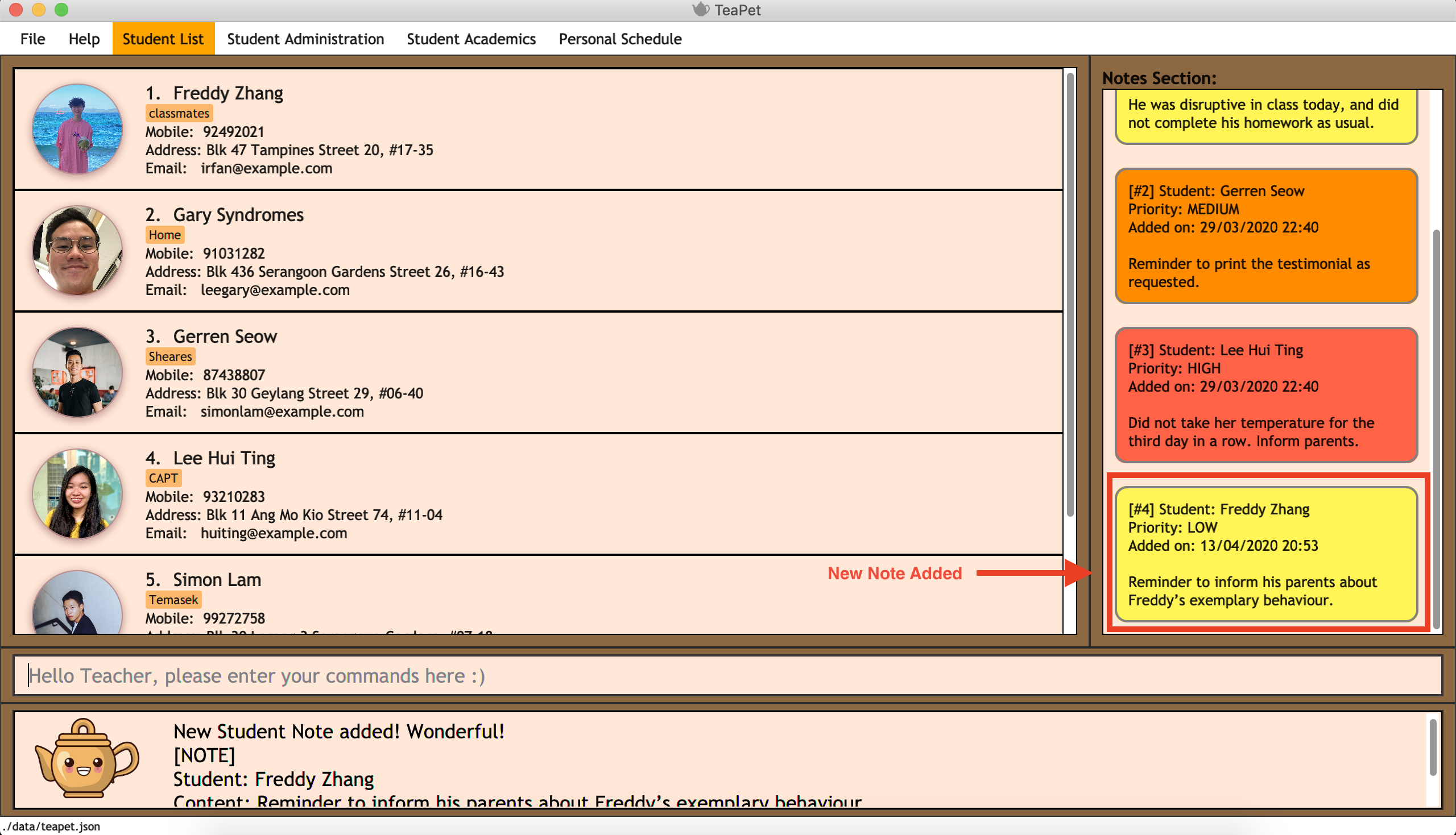This screenshot has width=1456, height=835.
Task: Switch to Student Administration tab
Action: pos(305,39)
